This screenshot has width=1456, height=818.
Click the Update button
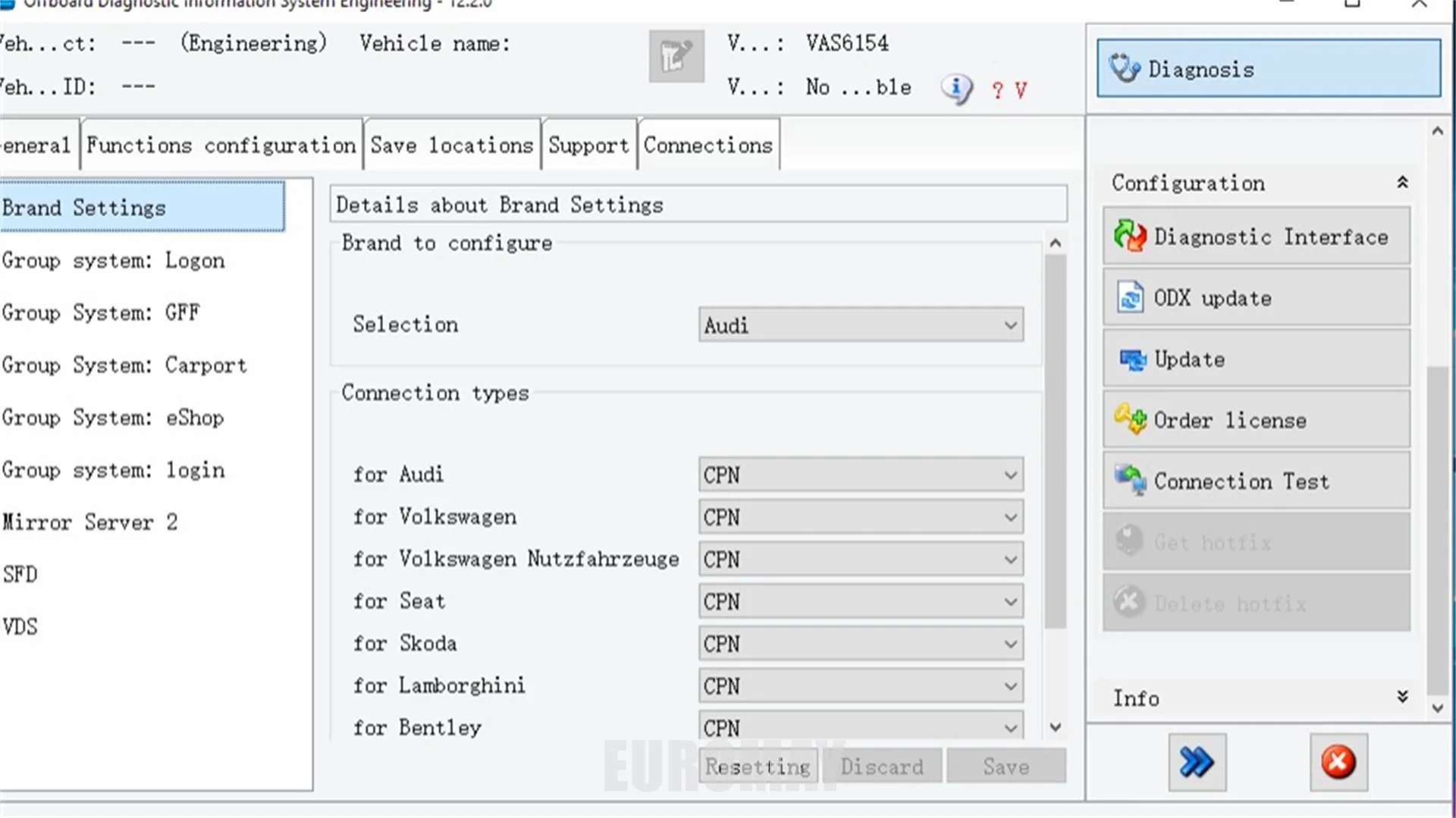[1257, 359]
